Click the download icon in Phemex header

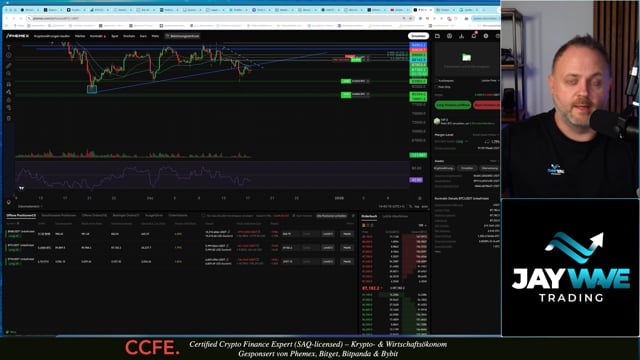tap(462, 36)
